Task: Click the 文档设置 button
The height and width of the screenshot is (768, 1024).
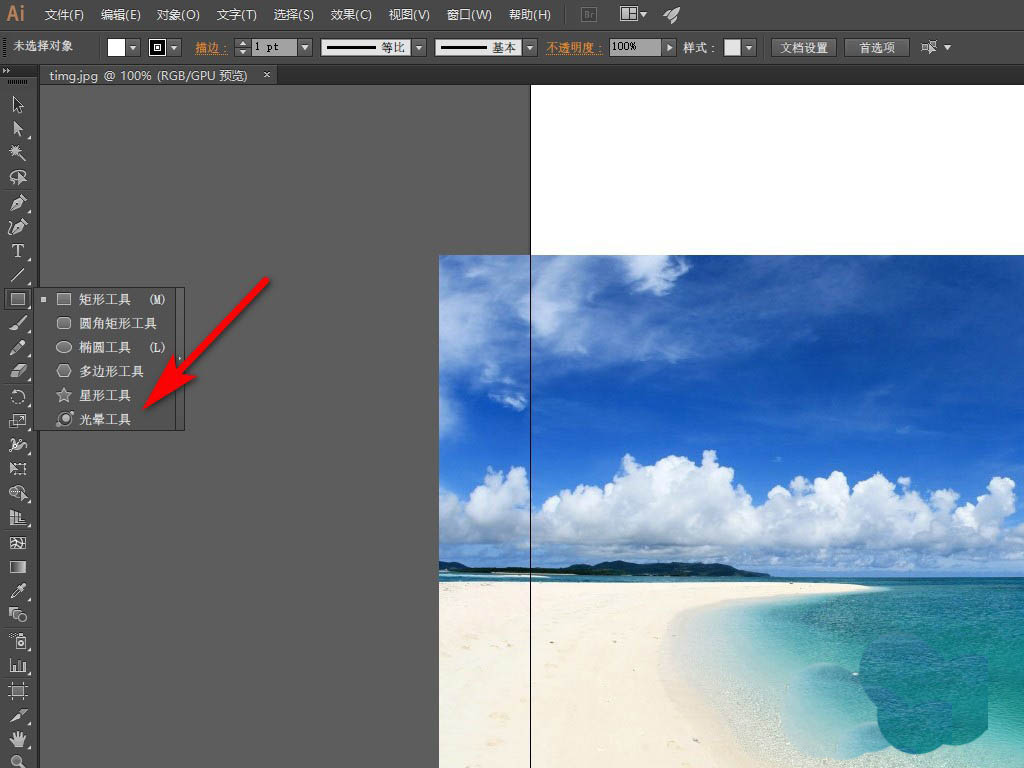Action: point(803,48)
